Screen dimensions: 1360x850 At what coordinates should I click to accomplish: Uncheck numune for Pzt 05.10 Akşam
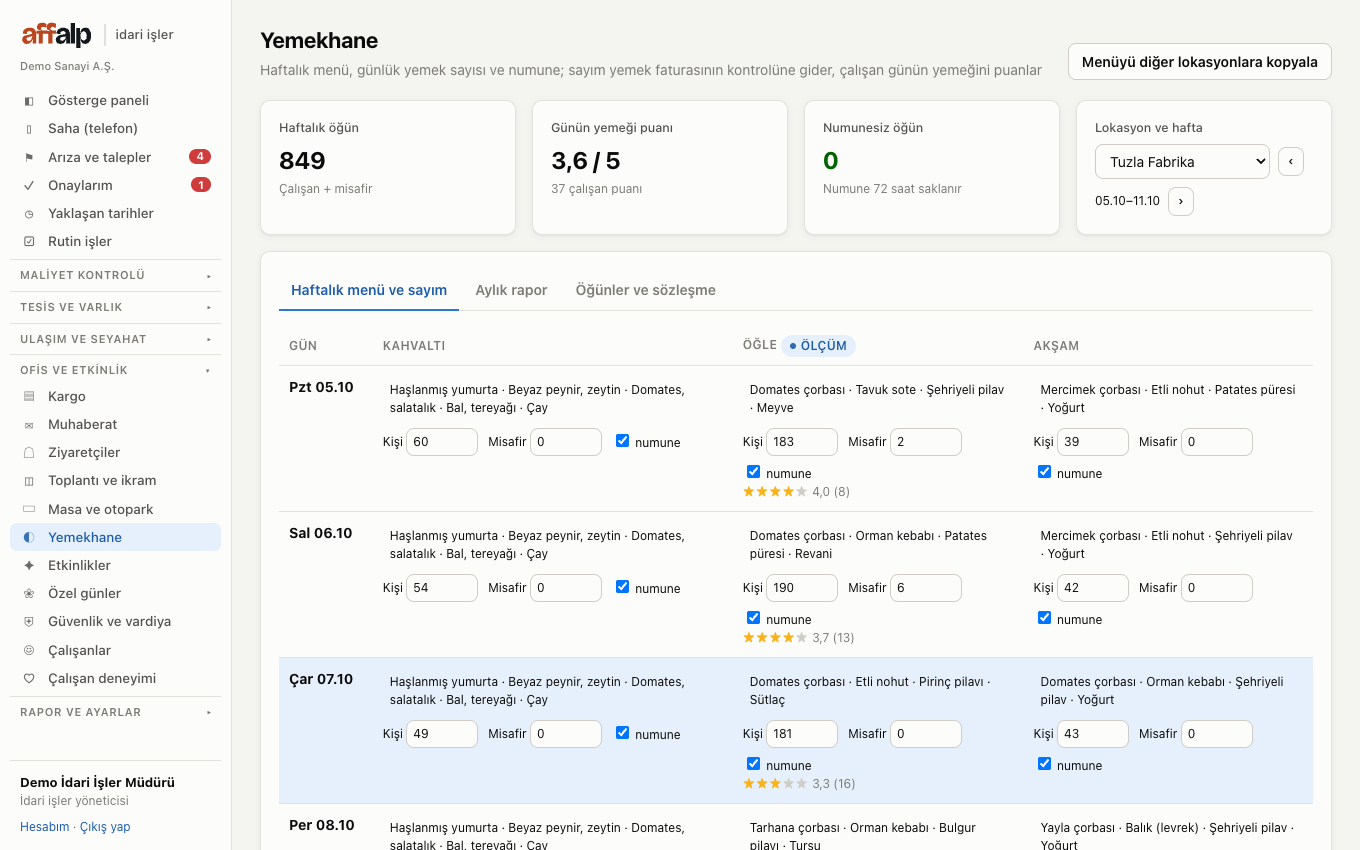1045,472
